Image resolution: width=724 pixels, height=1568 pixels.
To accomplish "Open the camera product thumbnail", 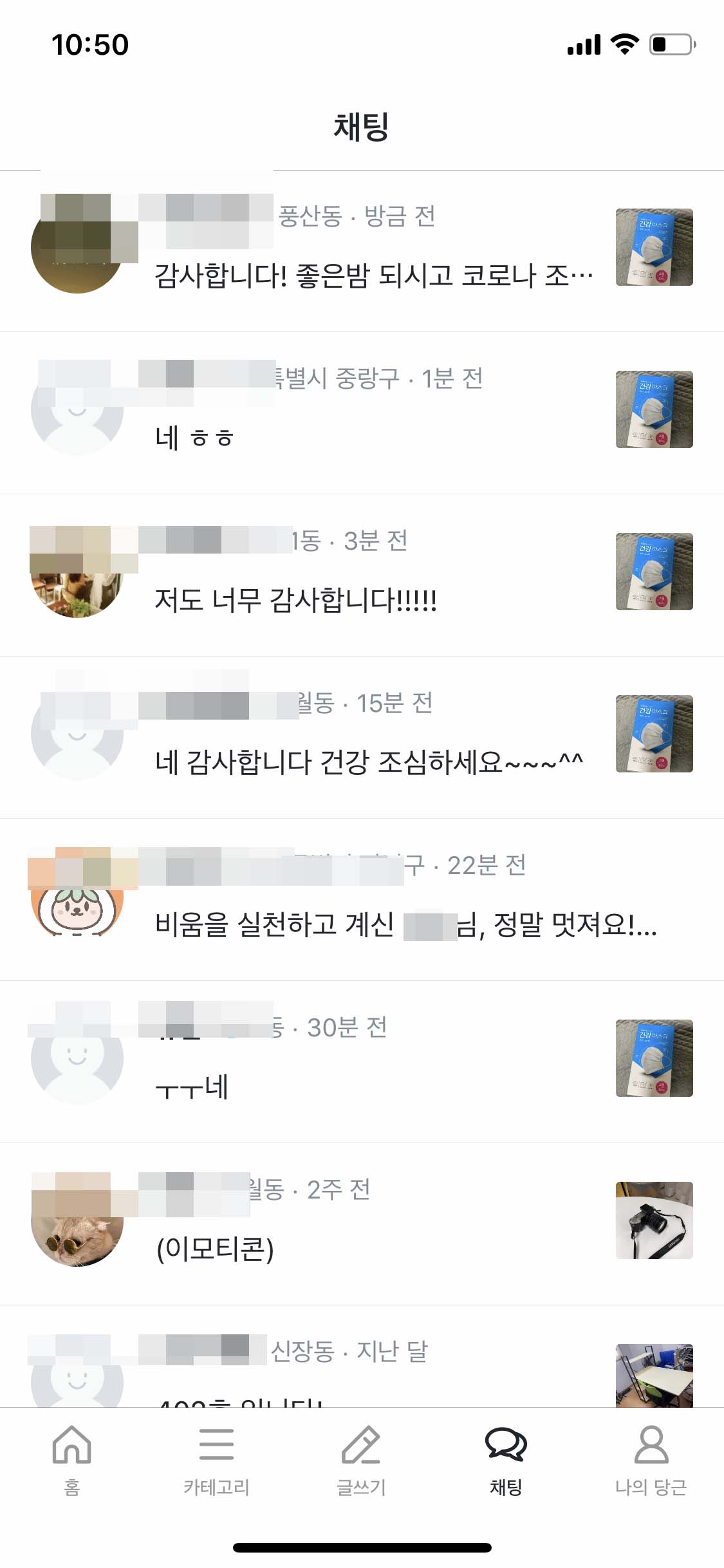I will click(x=654, y=1220).
